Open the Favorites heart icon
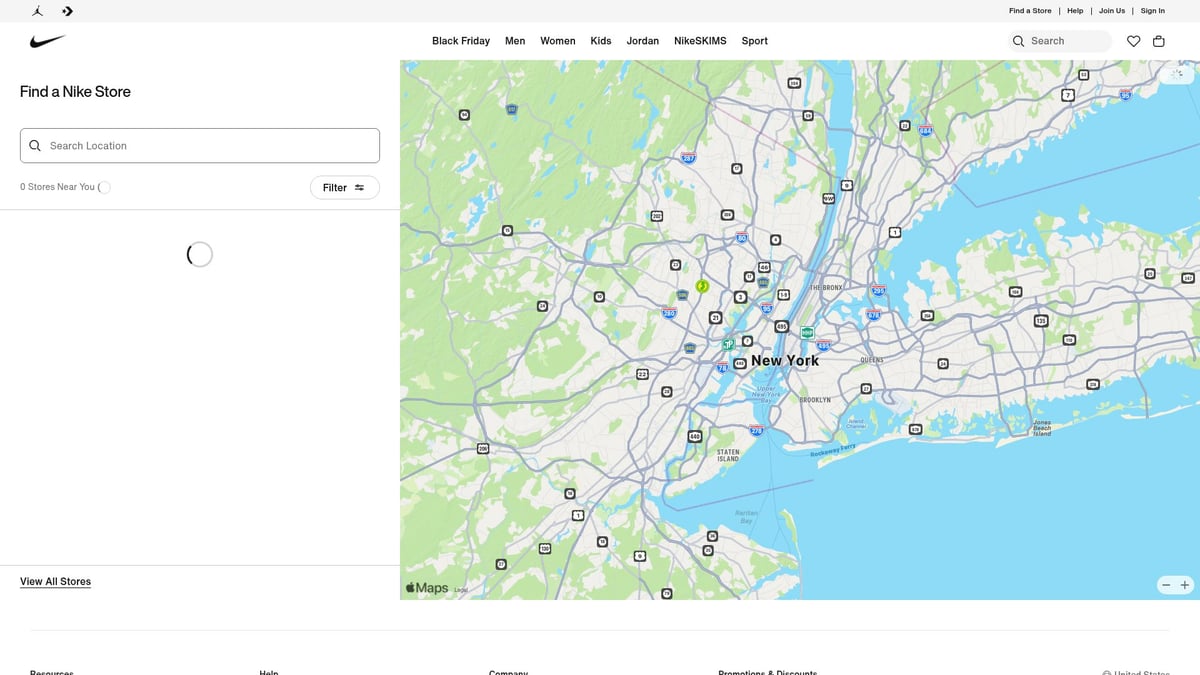Viewport: 1200px width, 675px height. tap(1133, 41)
